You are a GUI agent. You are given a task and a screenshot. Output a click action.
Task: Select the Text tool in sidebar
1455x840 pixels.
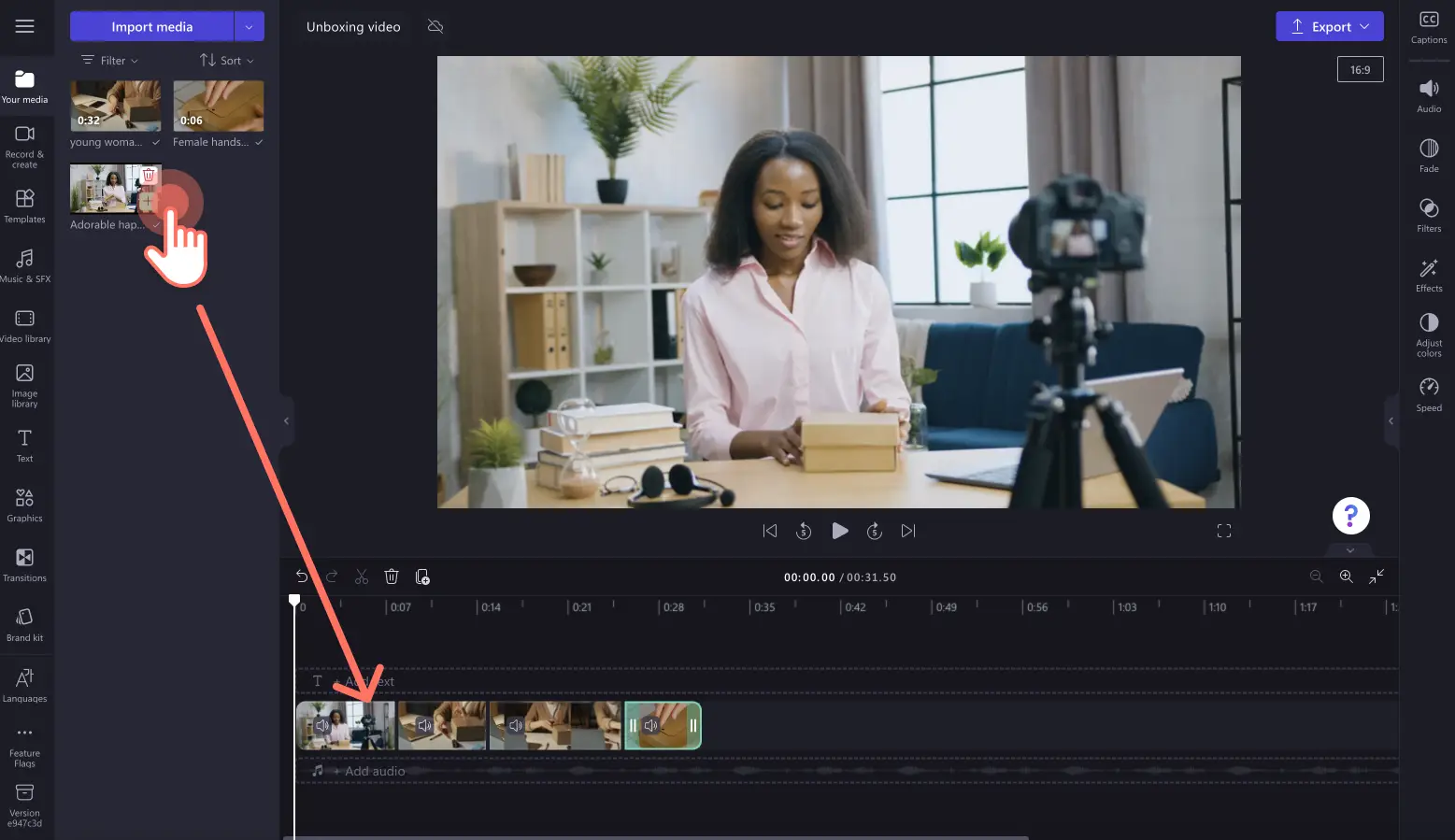point(25,446)
